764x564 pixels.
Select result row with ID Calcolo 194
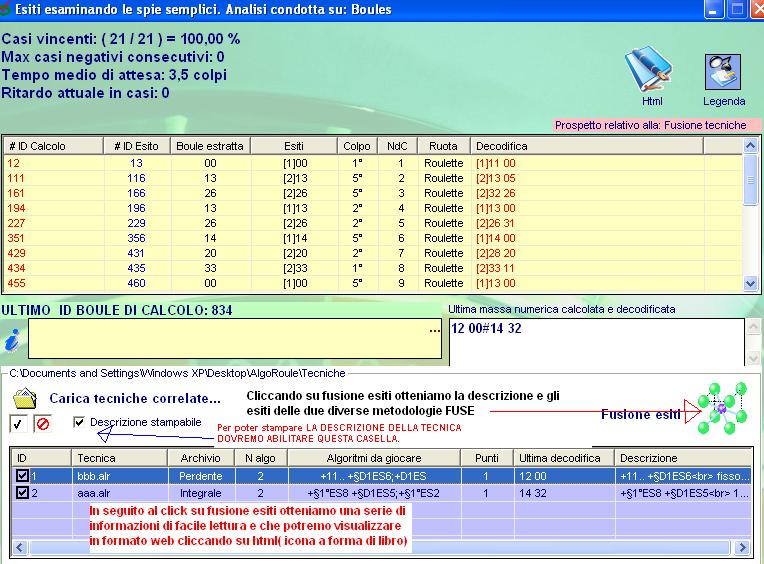click(373, 208)
